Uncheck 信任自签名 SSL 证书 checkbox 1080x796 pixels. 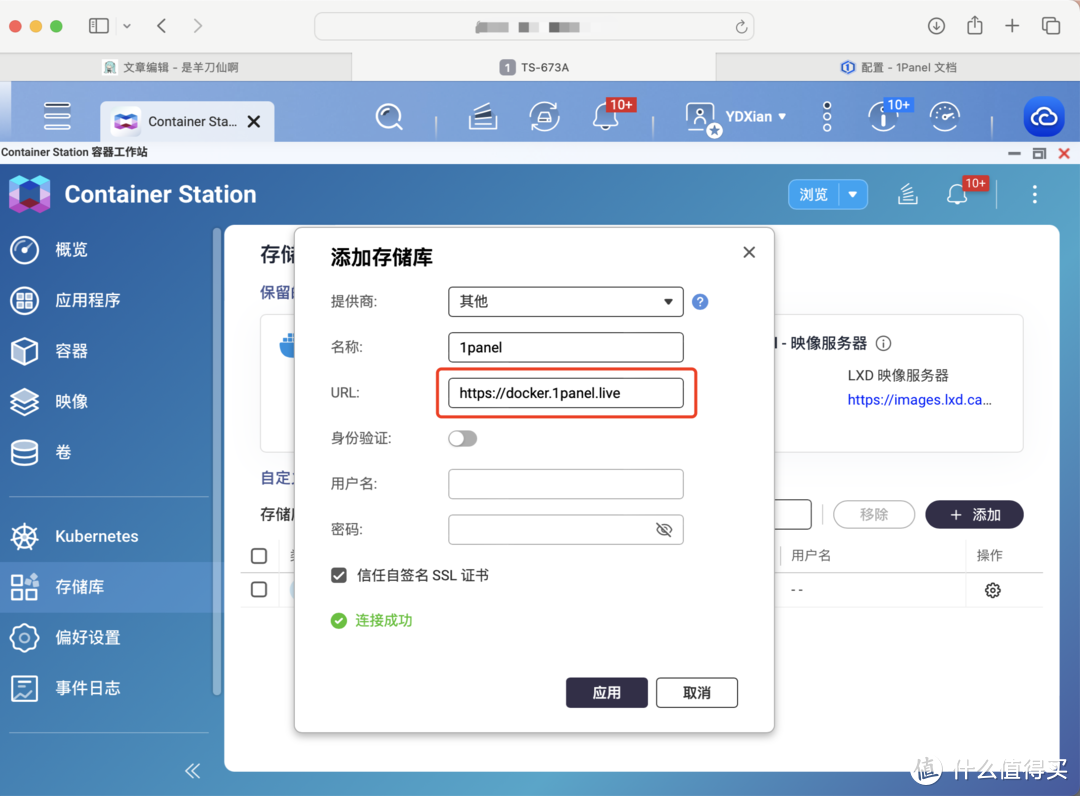[x=339, y=575]
